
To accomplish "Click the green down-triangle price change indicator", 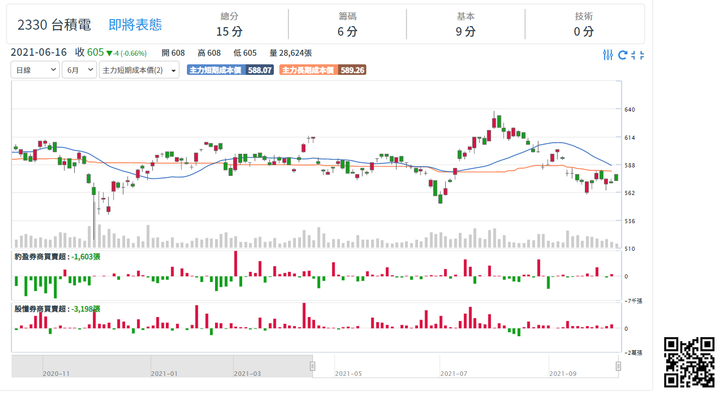I will 109,53.
